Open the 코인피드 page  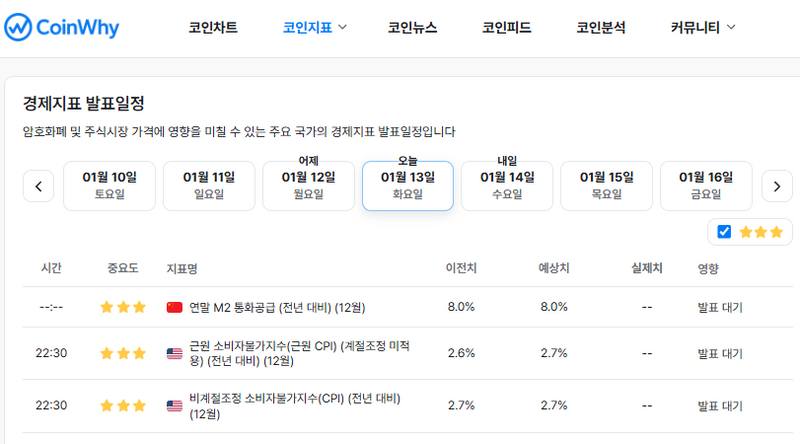(x=506, y=28)
